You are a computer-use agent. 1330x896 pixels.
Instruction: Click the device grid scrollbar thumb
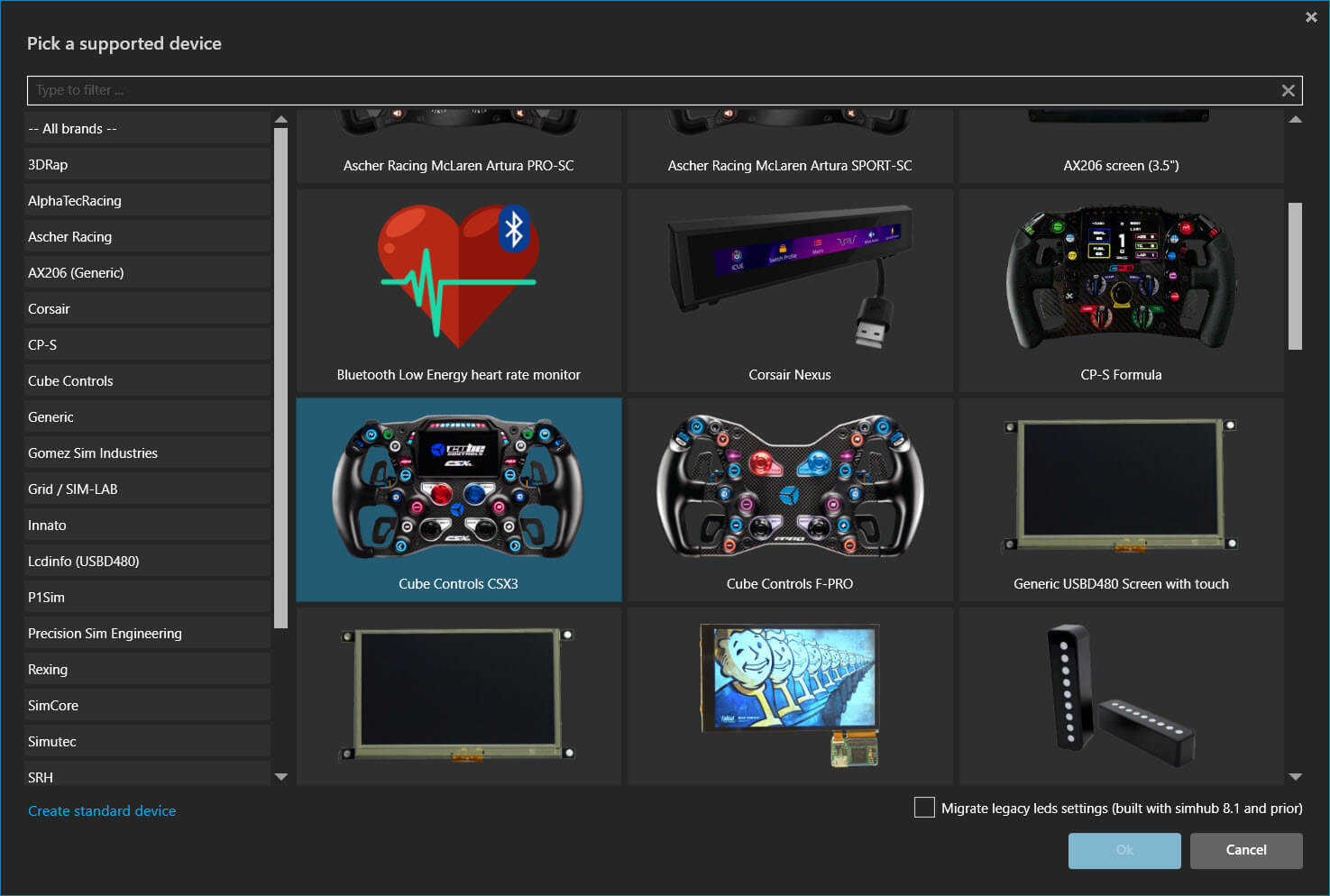(x=1296, y=270)
